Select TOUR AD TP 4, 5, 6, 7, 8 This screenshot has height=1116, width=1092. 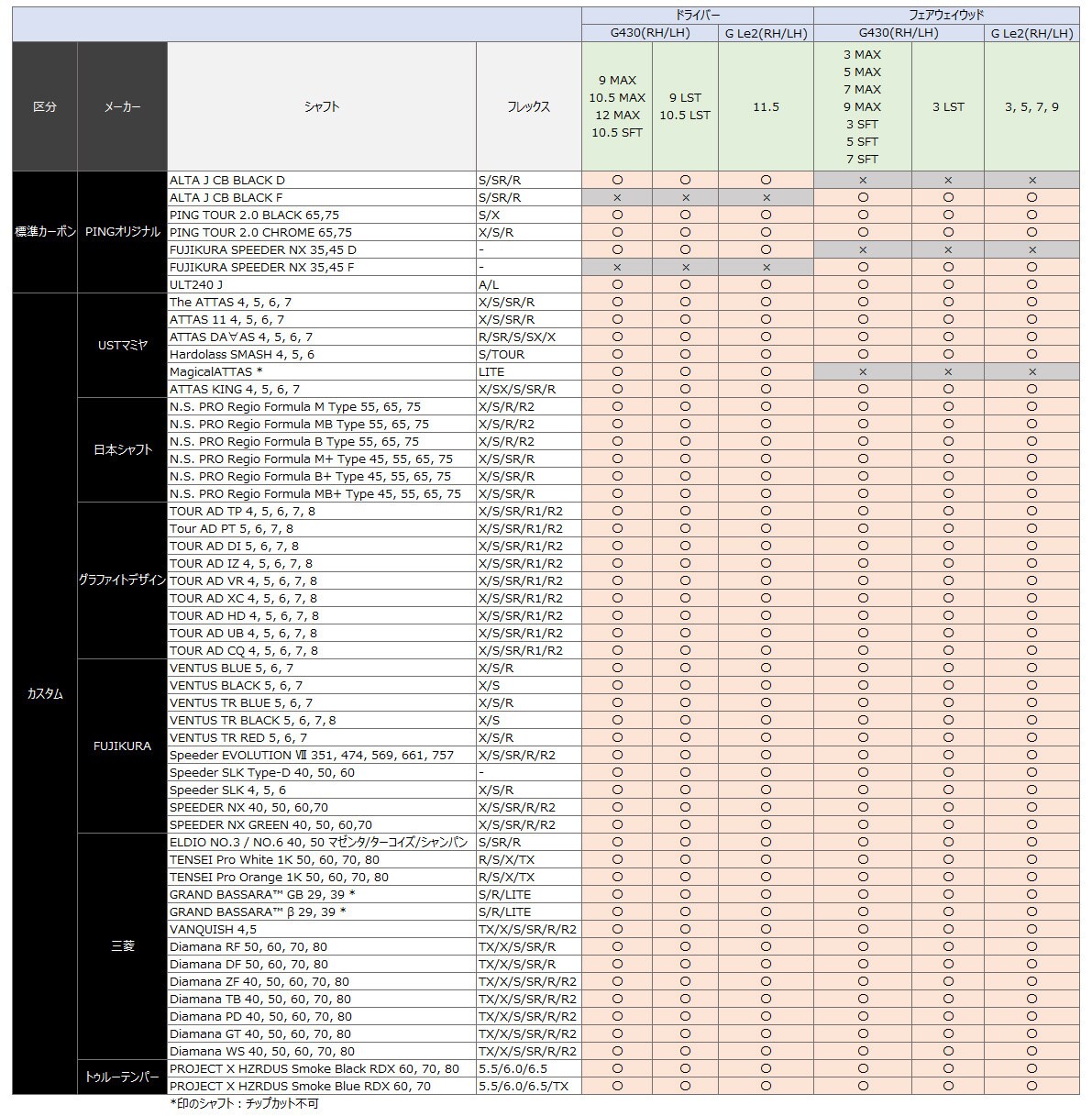pos(242,512)
